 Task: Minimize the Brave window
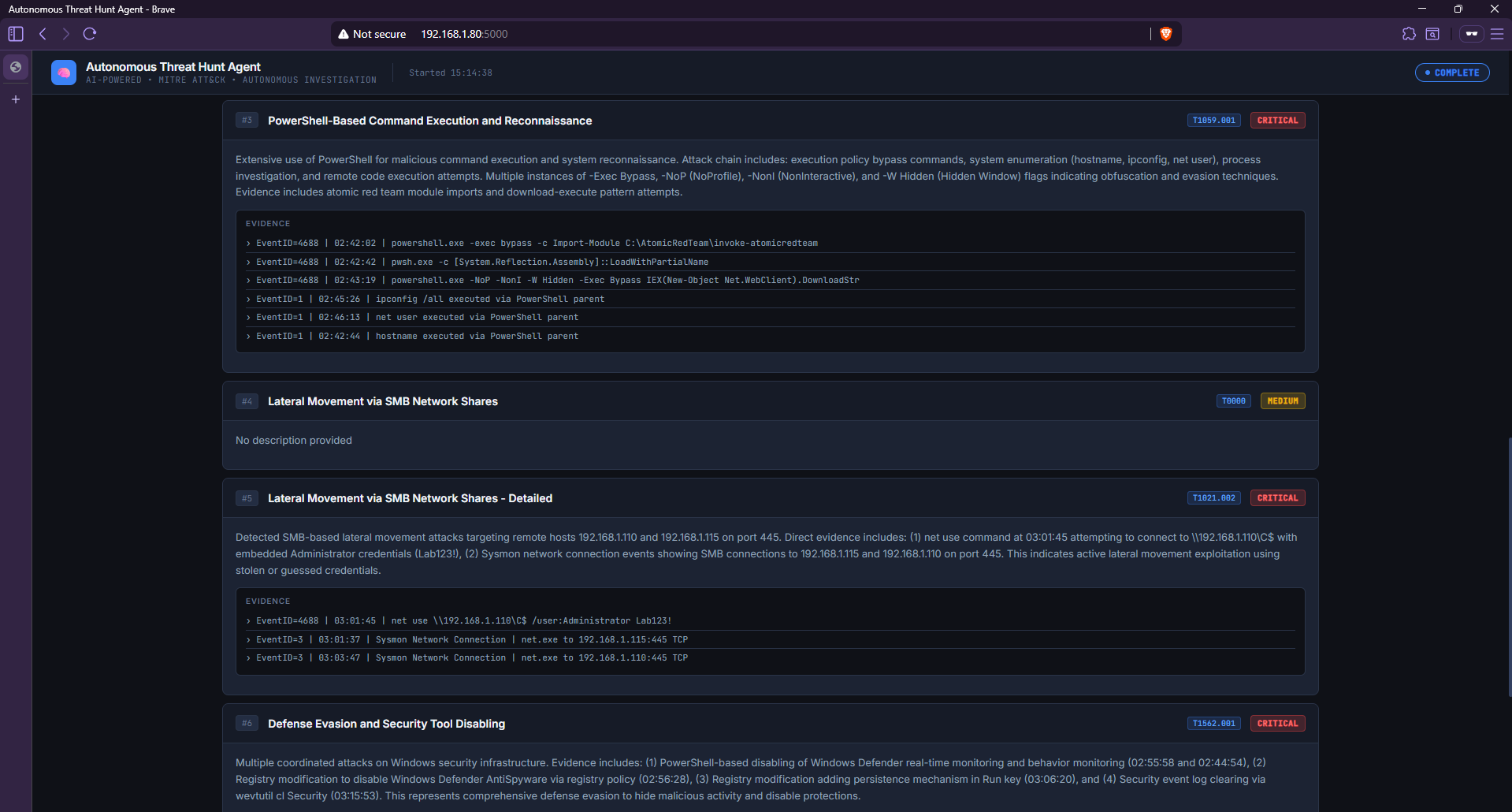[1421, 9]
